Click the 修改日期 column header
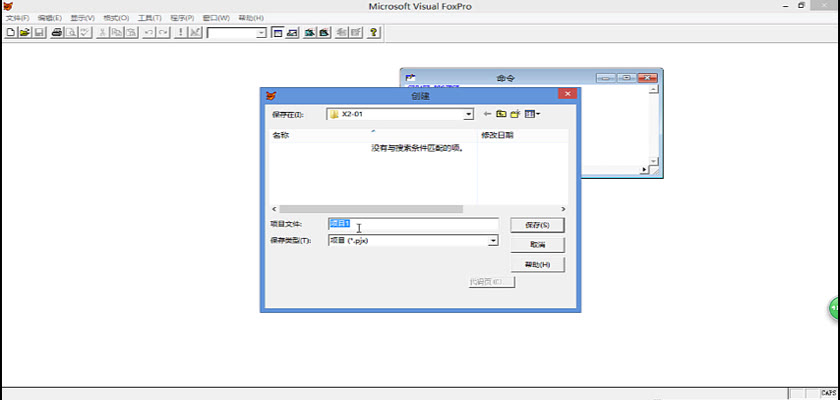Viewport: 840px width, 400px height. pyautogui.click(x=522, y=135)
